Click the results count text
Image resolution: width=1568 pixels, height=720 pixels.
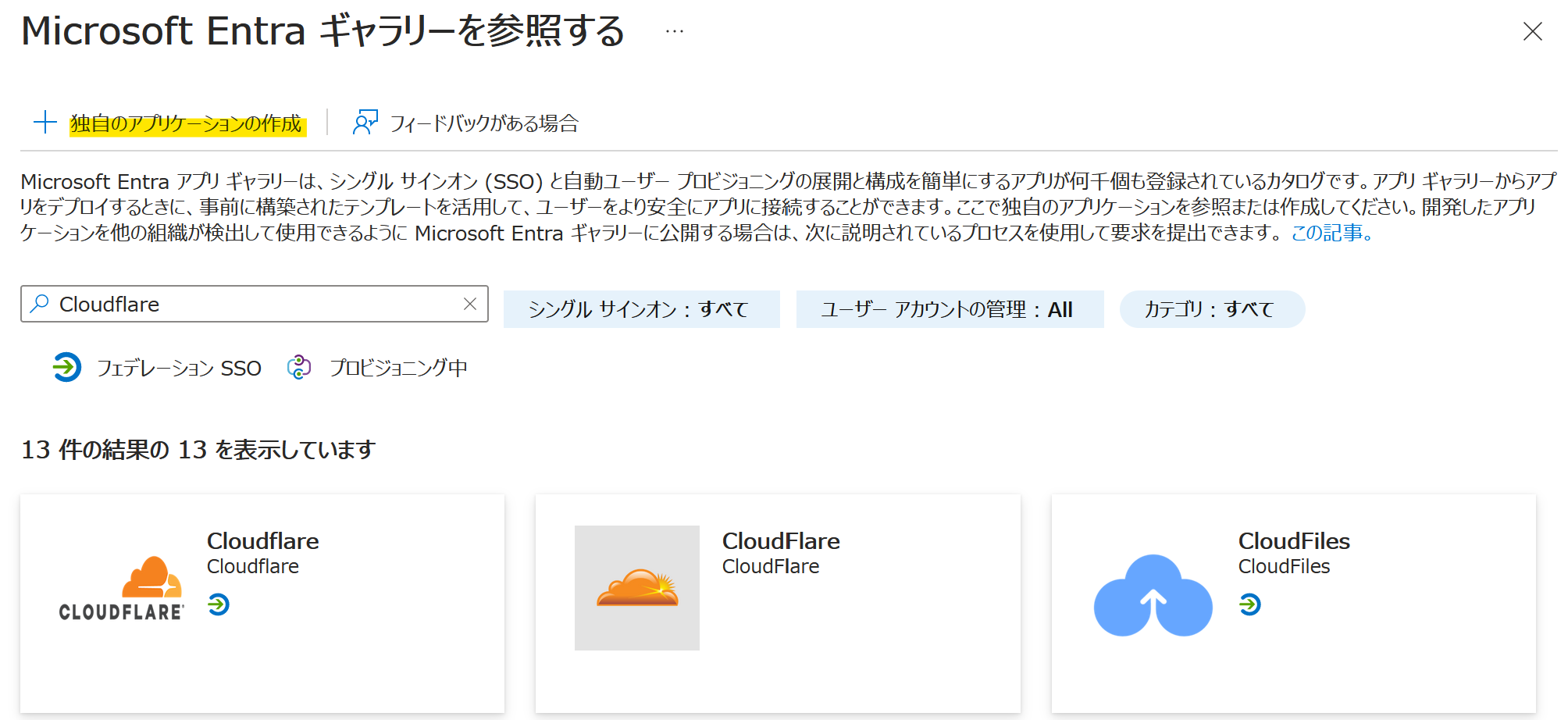point(198,450)
